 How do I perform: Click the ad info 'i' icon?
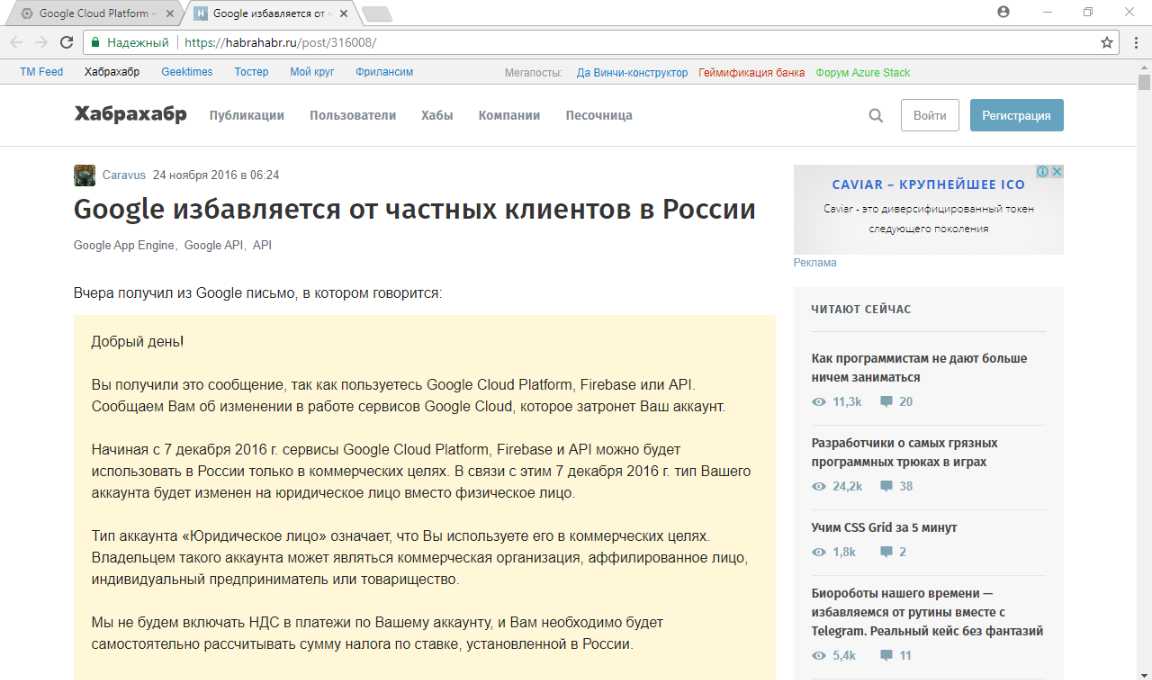tap(1043, 171)
